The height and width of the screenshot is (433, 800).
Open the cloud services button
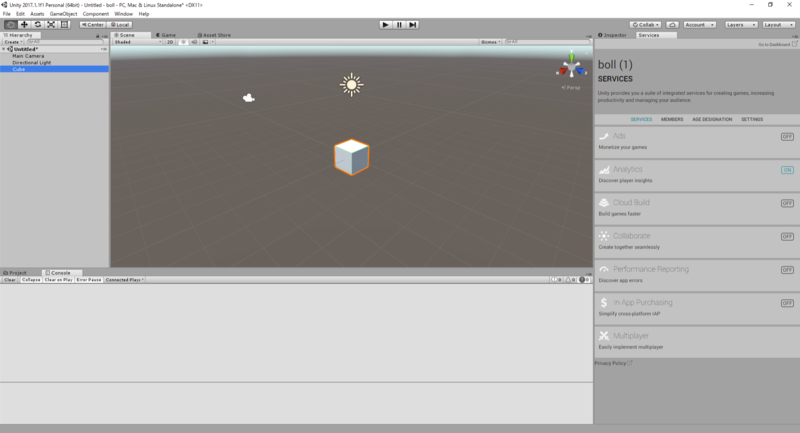(672, 24)
